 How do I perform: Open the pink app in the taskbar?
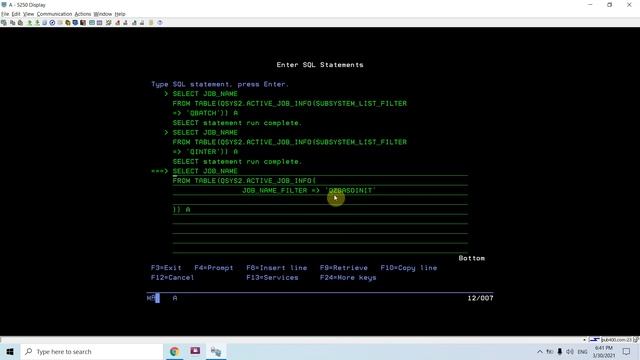195,351
